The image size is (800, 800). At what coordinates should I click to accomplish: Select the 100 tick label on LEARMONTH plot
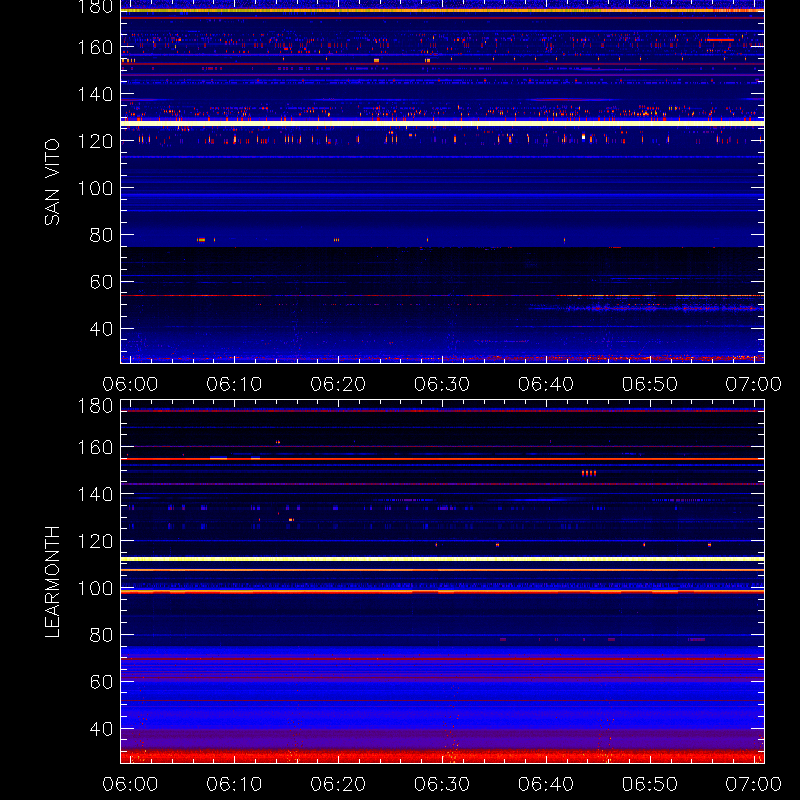coord(95,588)
